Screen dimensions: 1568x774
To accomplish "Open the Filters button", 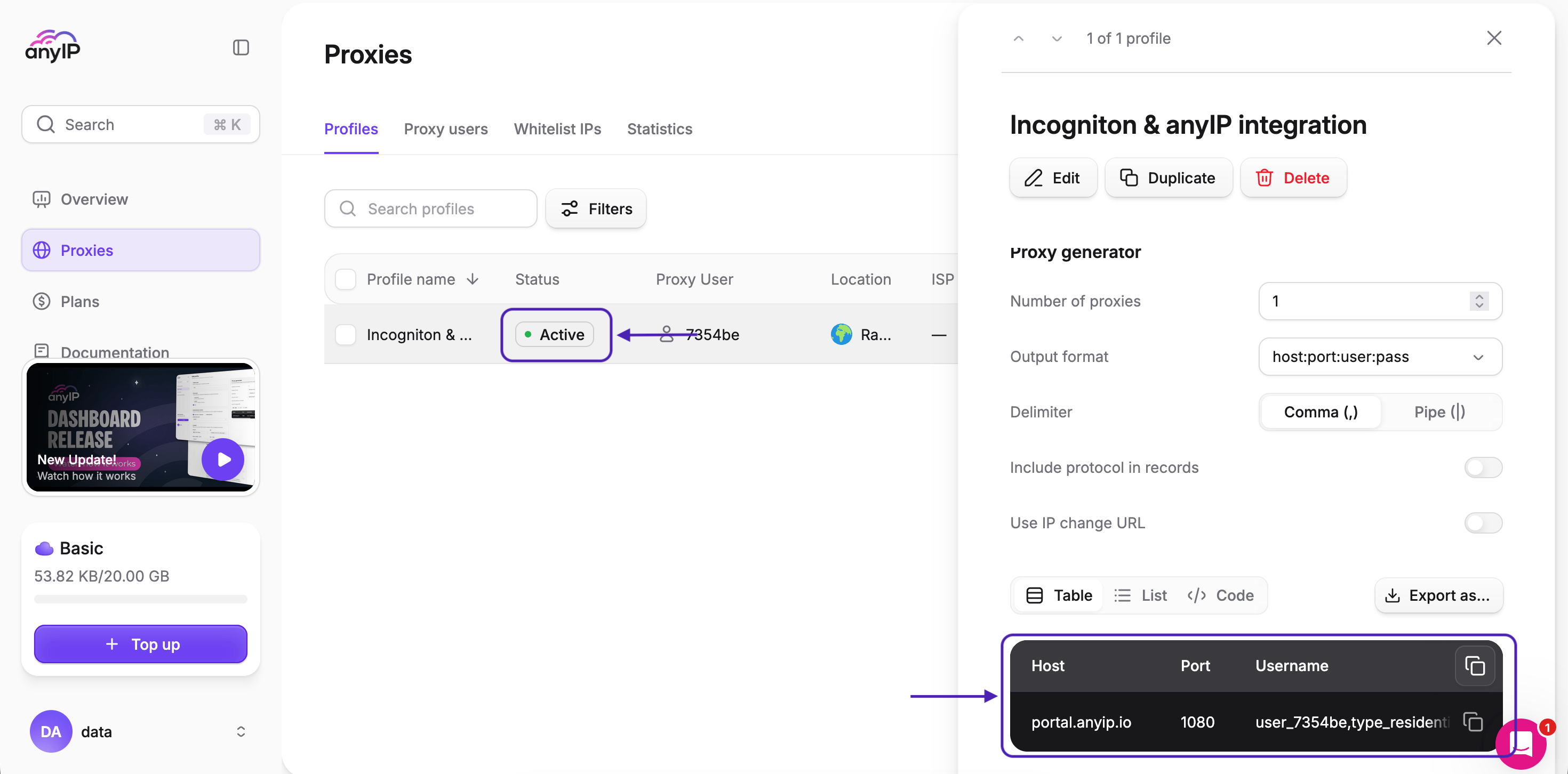I will point(596,209).
